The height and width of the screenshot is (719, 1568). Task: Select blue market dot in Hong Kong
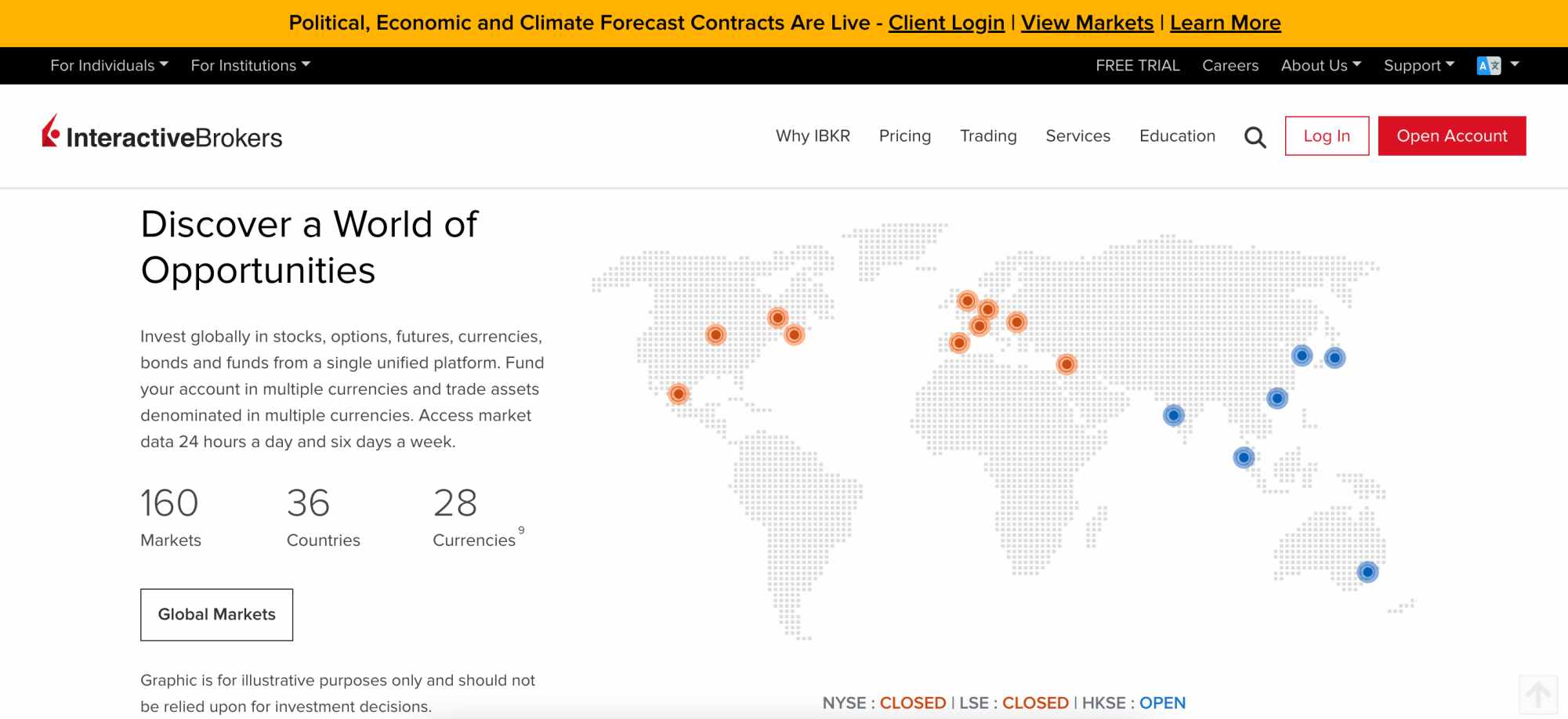(x=1277, y=399)
